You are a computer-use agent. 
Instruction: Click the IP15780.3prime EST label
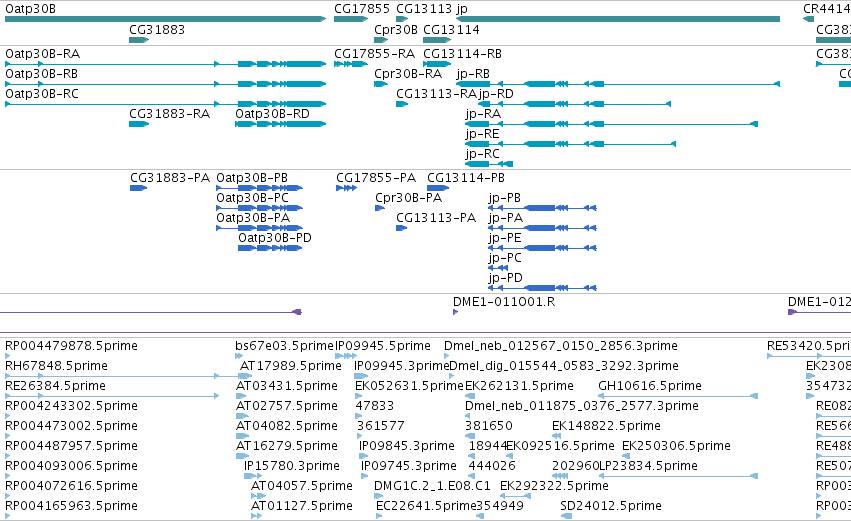[x=292, y=466]
